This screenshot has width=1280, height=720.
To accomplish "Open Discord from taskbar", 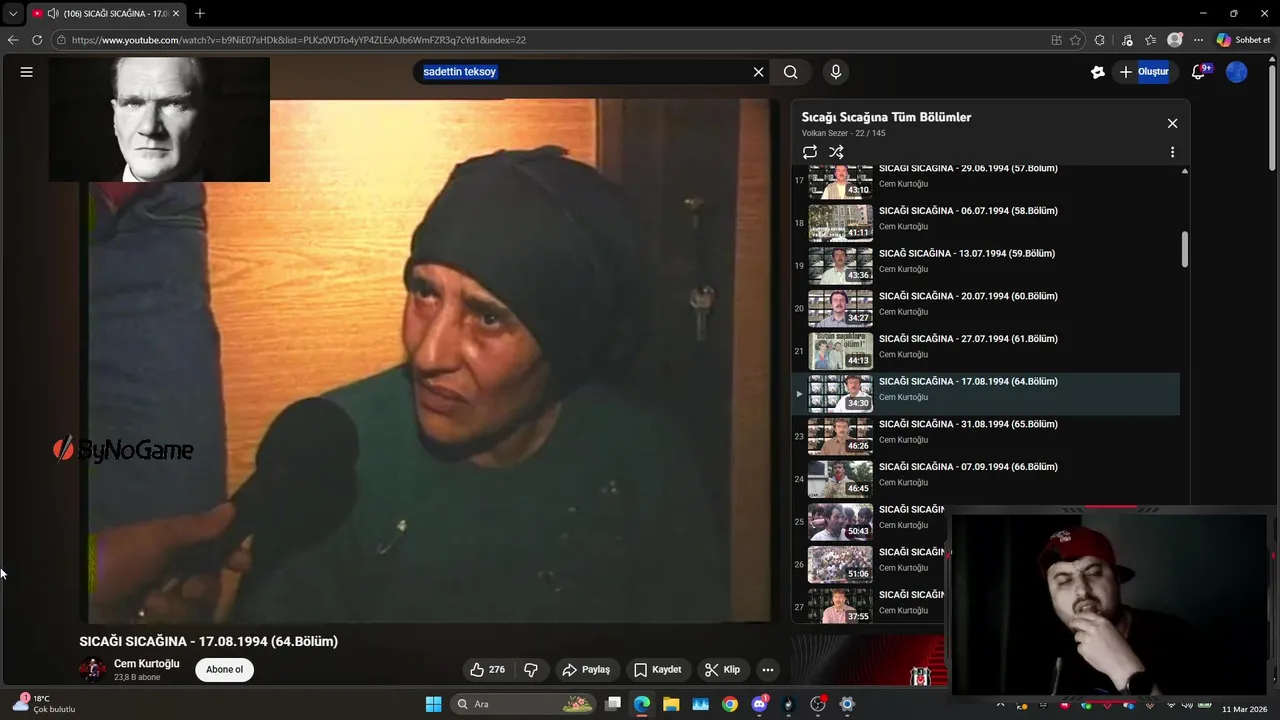I will pyautogui.click(x=759, y=704).
